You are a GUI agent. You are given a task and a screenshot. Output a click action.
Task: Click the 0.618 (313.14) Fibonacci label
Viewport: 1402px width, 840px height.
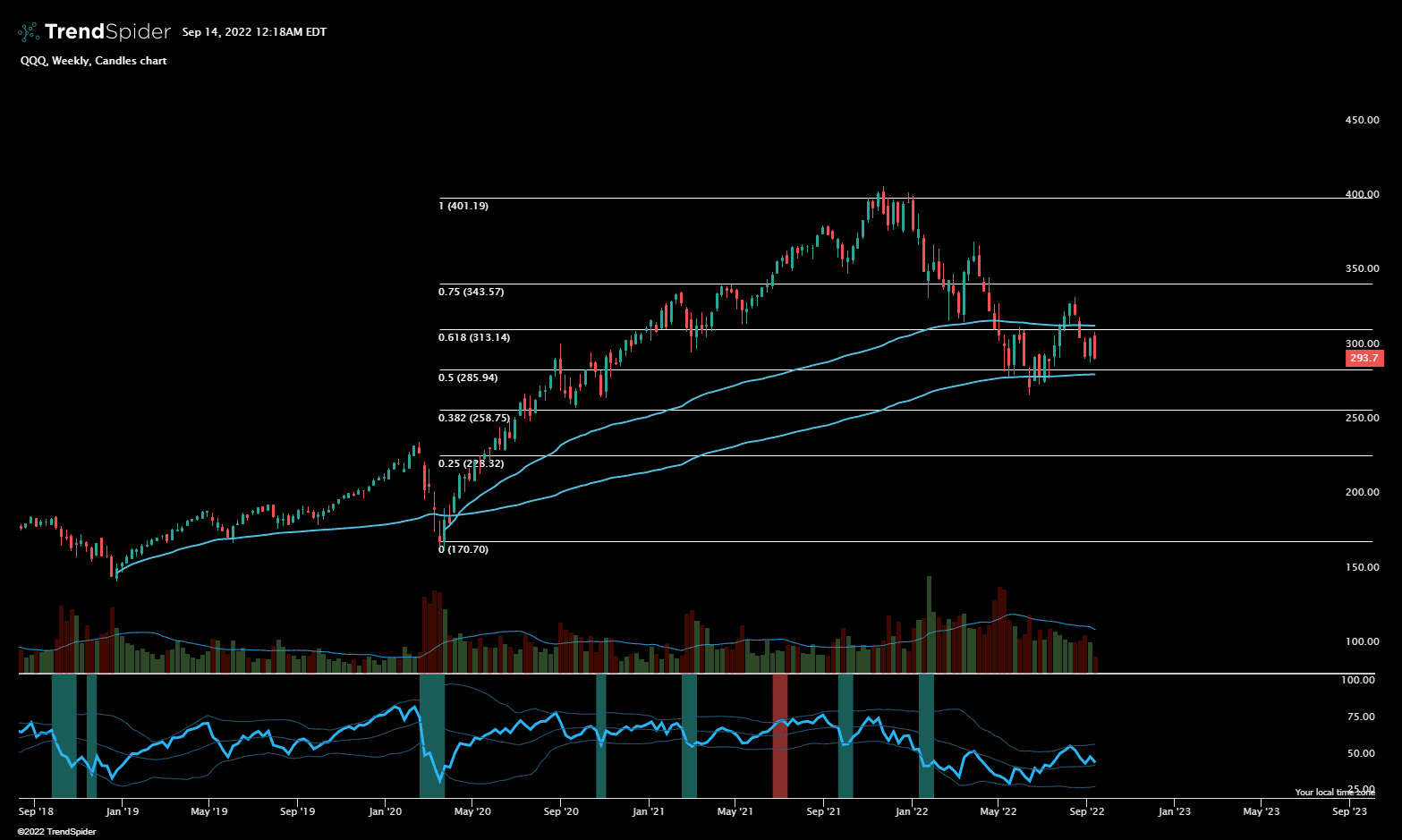(474, 338)
